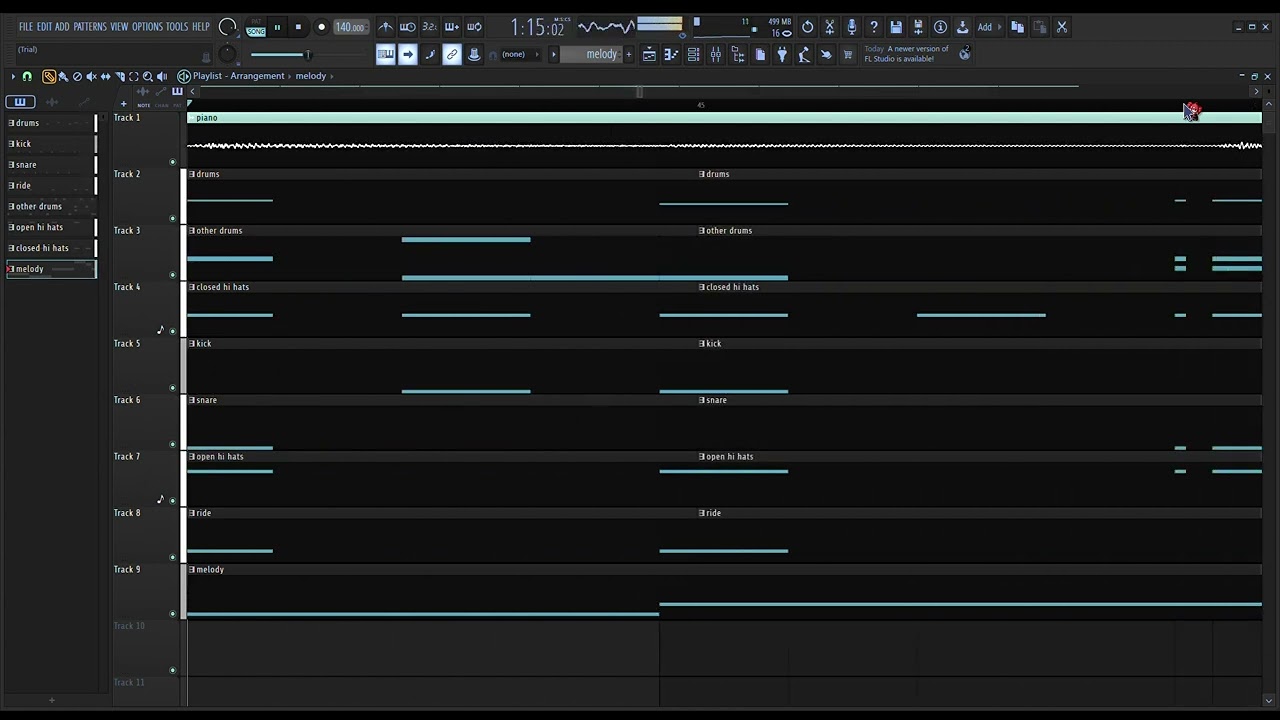Select the closed hi hats pattern in picker
The width and height of the screenshot is (1280, 720).
52,248
